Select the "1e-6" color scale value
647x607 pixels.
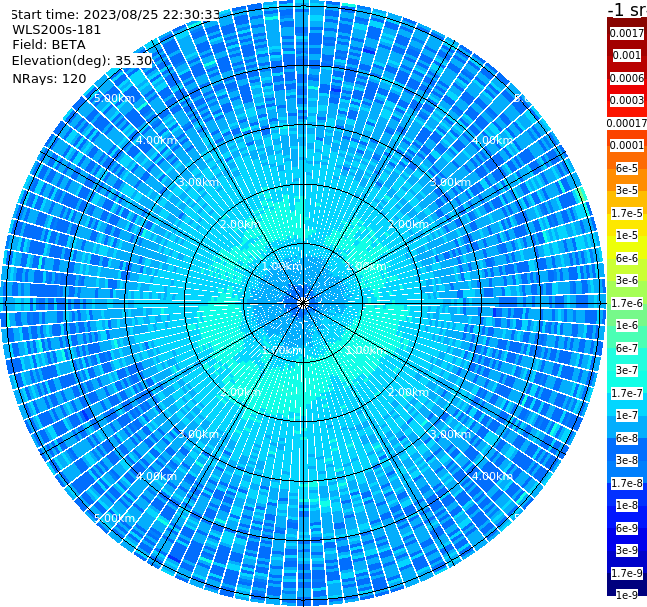(627, 325)
